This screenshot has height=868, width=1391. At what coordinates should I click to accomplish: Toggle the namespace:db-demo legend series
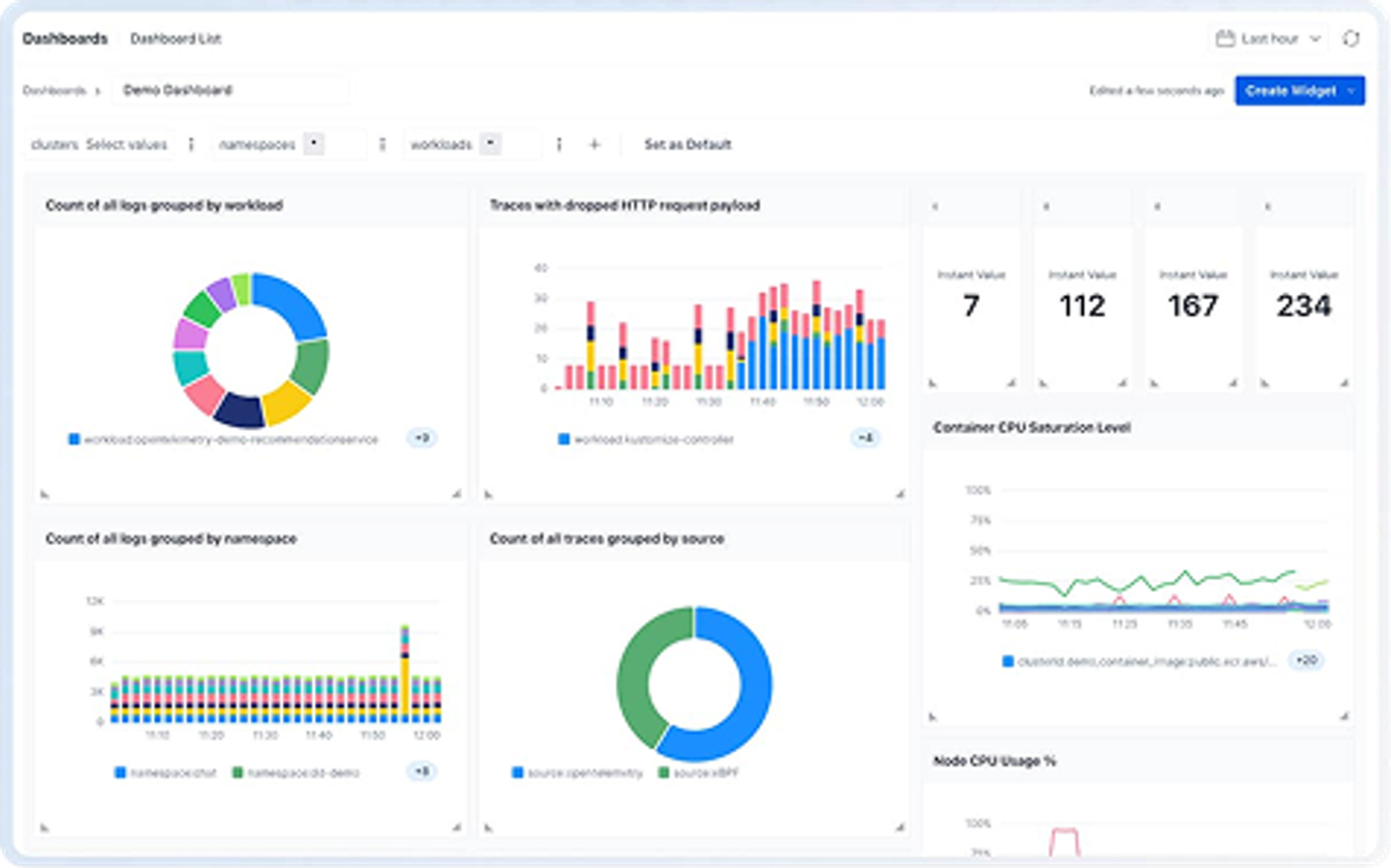click(295, 773)
